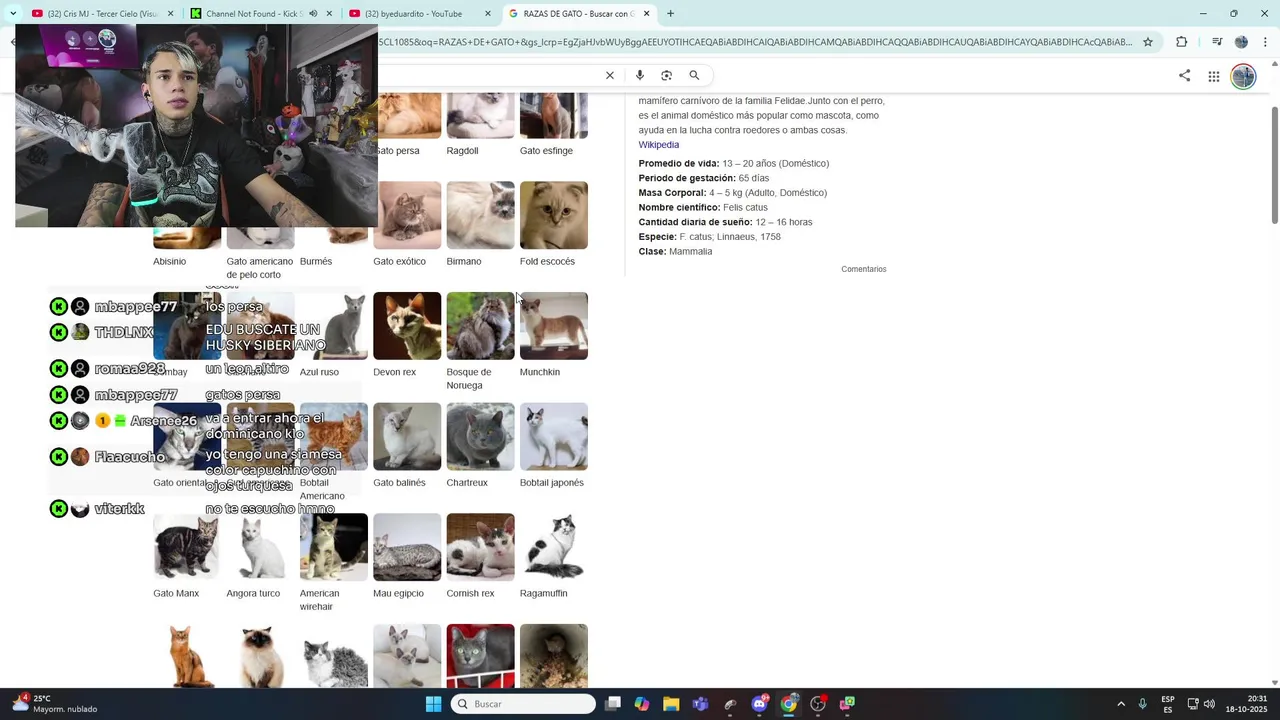Open the Nombre científico link
Viewport: 1280px width, 720px height.
click(679, 207)
